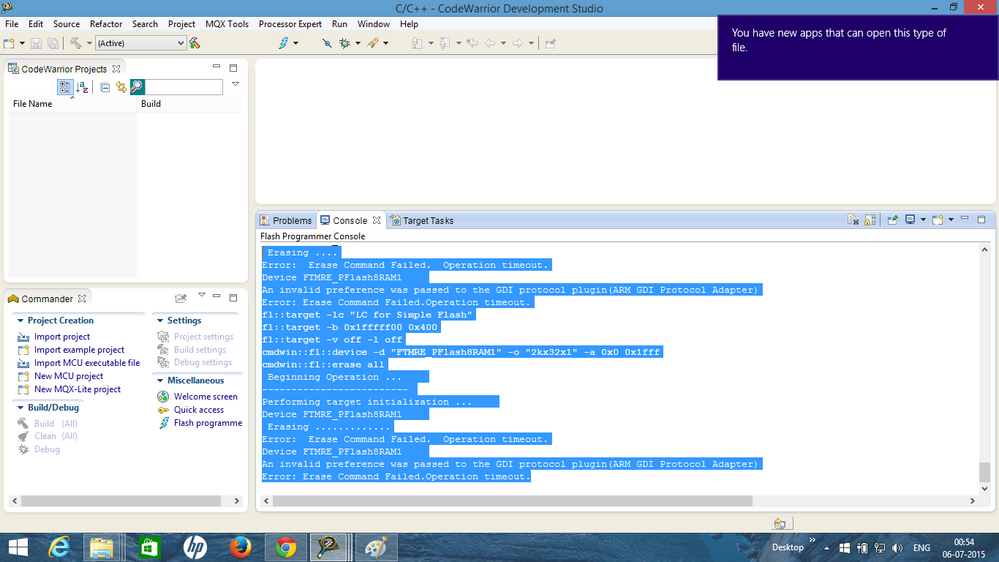
Task: Click the Console vertical scrollbar thumb
Action: pos(984,472)
